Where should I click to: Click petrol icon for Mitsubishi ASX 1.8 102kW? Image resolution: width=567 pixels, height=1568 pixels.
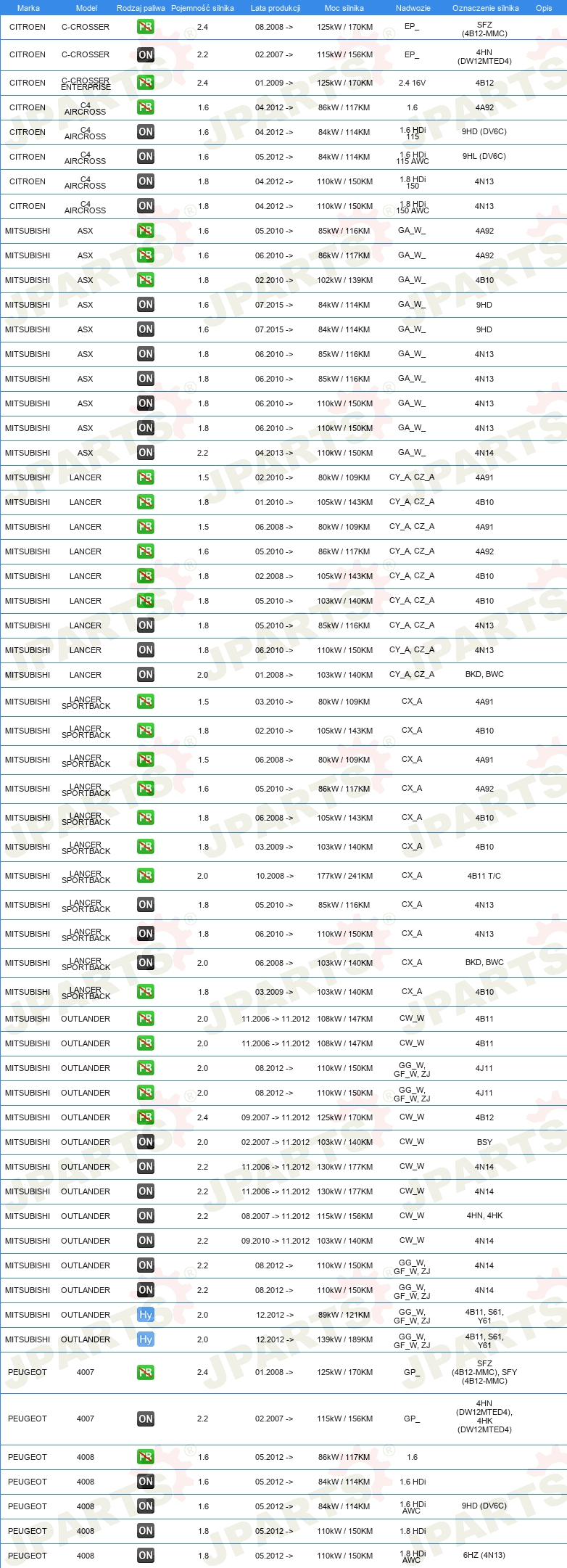[146, 280]
